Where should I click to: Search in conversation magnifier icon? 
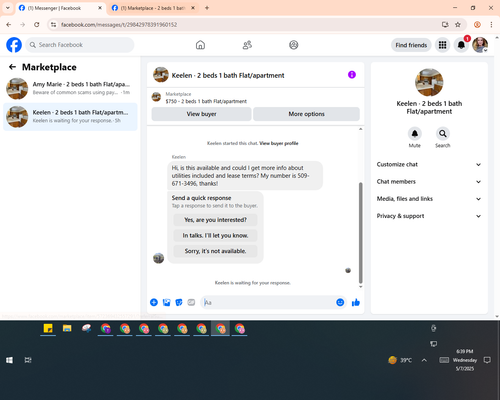coord(443,134)
